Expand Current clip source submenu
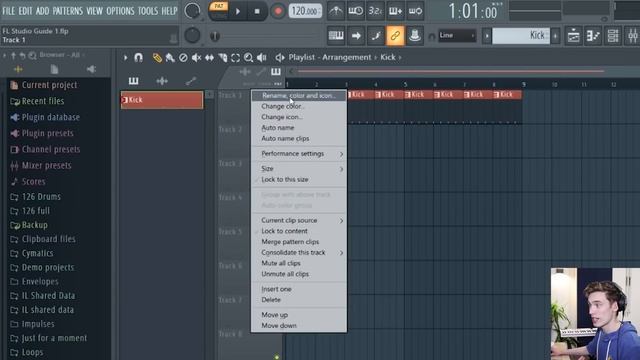 [299, 220]
